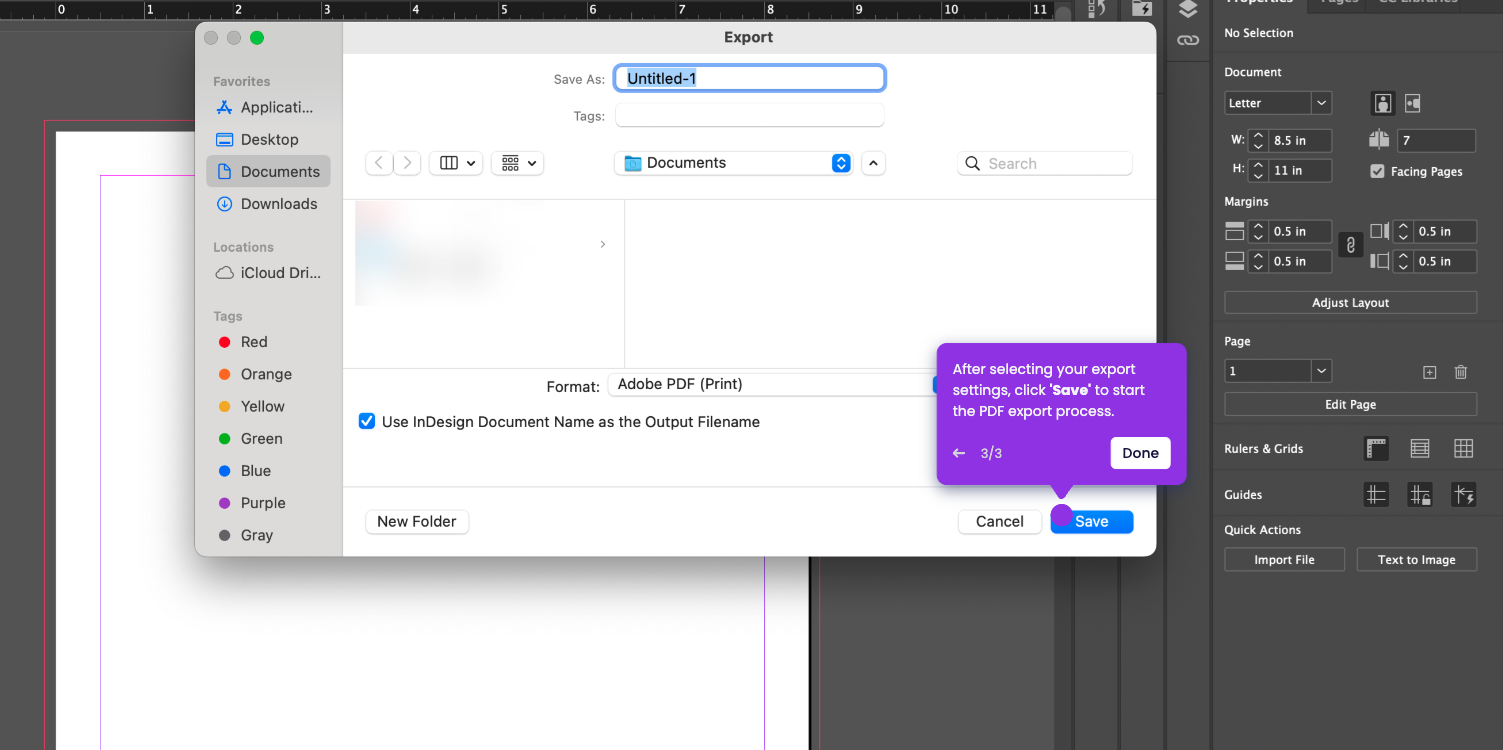
Task: Uncheck Use InDesign Document Name checkbox
Action: (367, 422)
